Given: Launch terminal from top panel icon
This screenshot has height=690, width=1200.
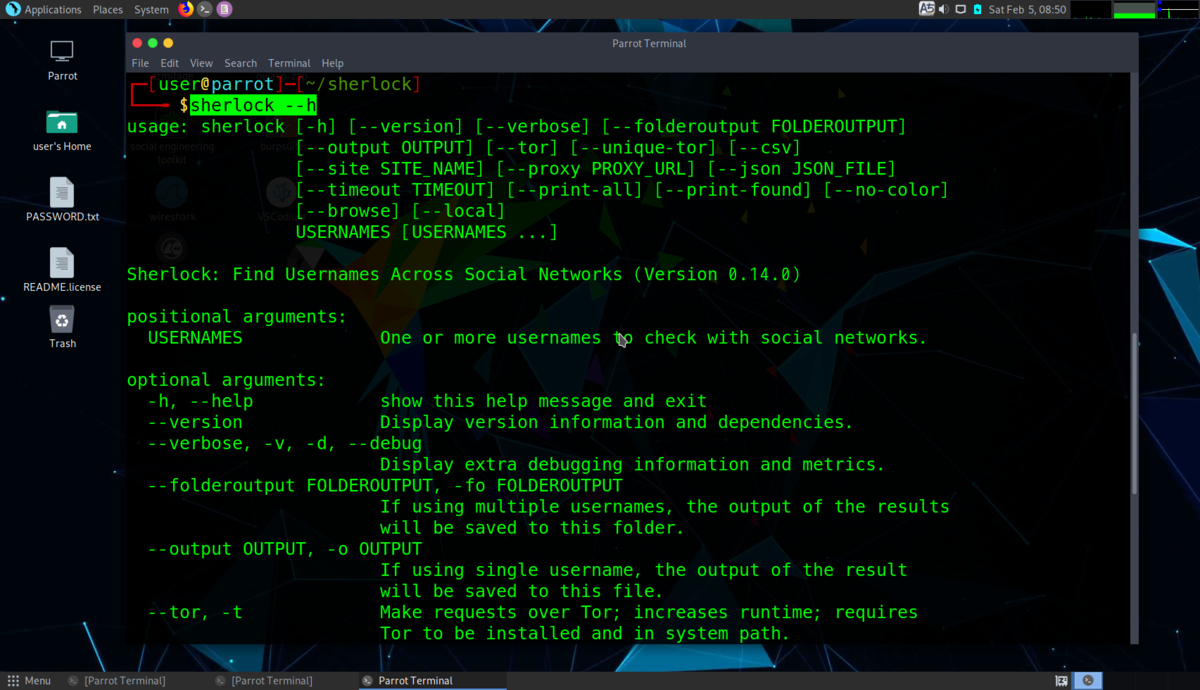Looking at the screenshot, I should click(x=205, y=9).
